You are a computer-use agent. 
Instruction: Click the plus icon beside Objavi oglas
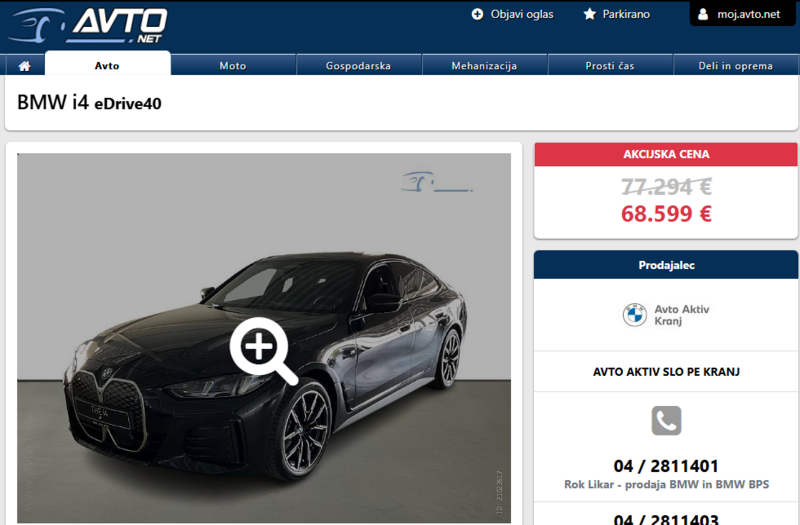pyautogui.click(x=477, y=14)
